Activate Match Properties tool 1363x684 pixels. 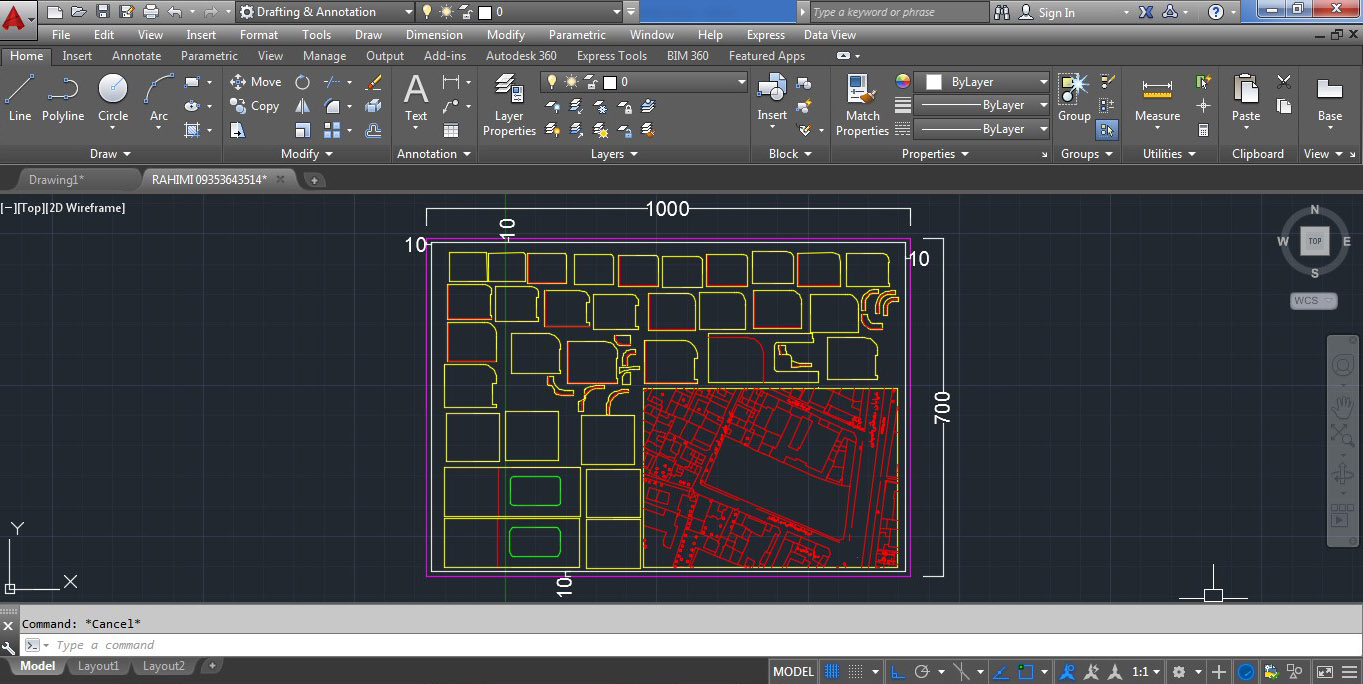click(862, 105)
